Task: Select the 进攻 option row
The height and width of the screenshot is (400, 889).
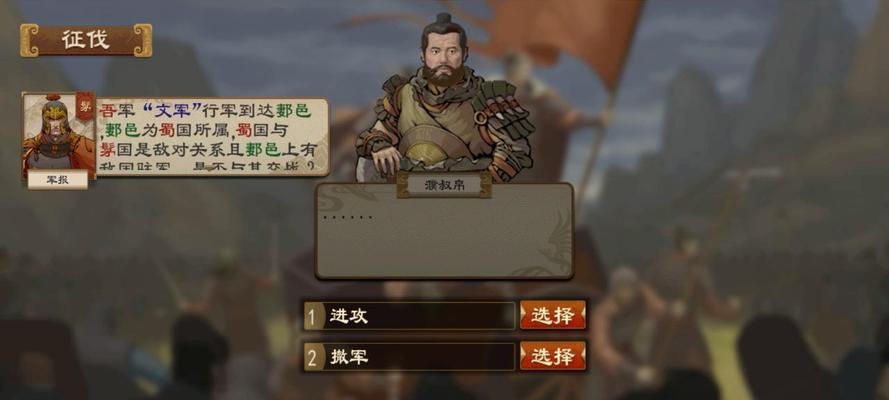Action: 410,316
